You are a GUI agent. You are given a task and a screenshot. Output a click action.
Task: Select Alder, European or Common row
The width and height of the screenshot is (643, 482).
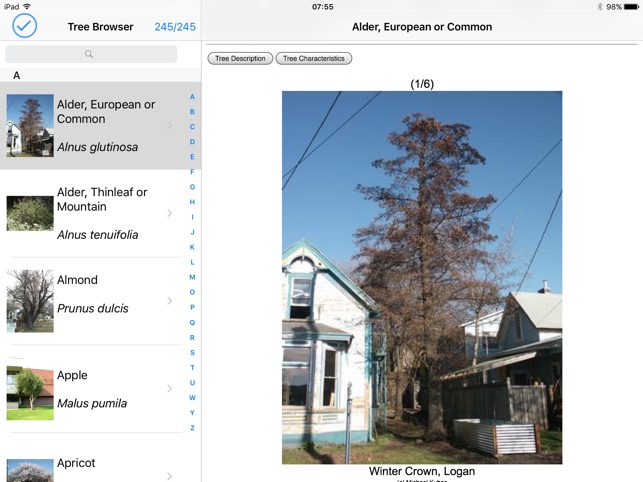100,126
